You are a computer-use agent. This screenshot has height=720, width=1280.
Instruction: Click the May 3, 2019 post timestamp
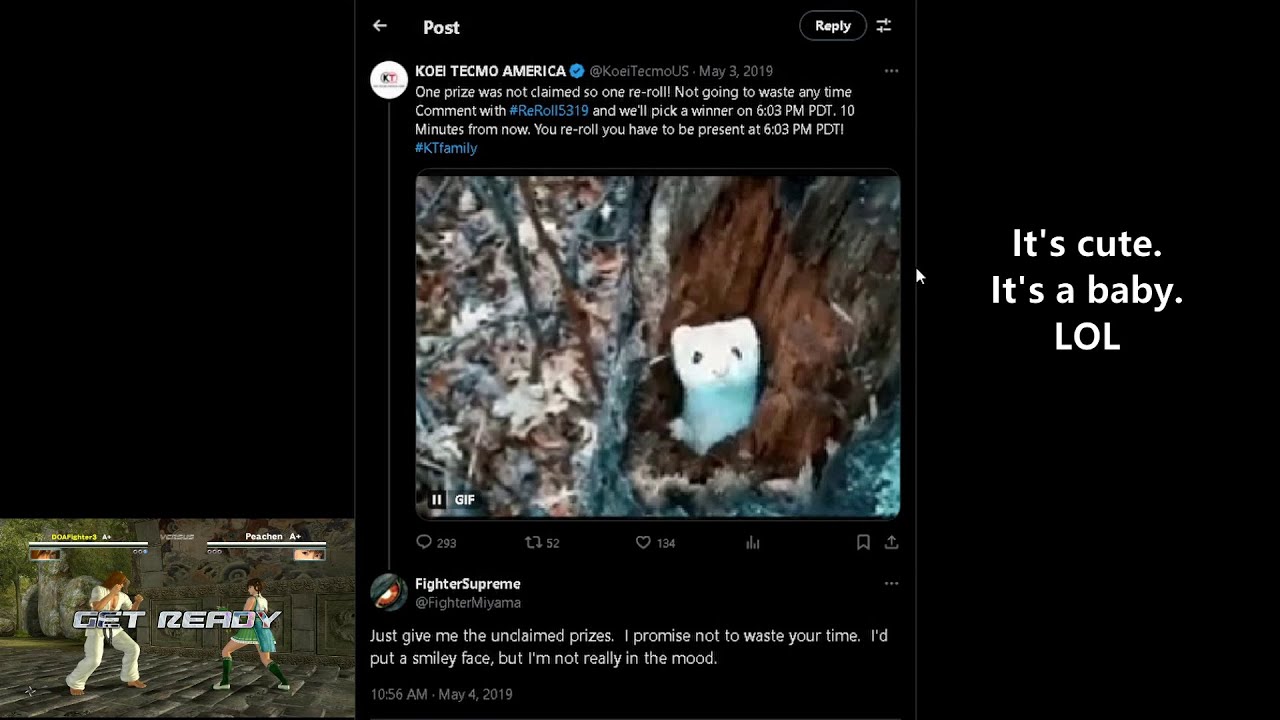736,71
